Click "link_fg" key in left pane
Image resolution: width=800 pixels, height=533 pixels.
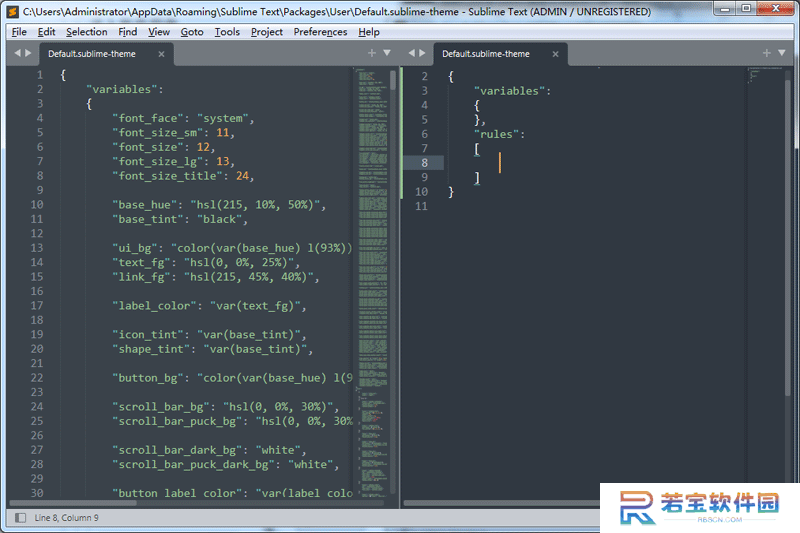(142, 277)
